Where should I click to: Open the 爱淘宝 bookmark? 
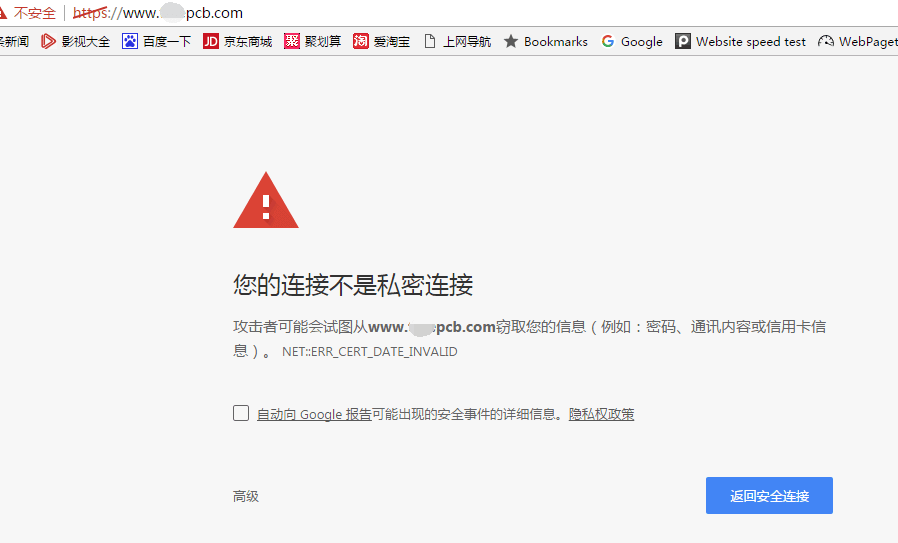381,42
